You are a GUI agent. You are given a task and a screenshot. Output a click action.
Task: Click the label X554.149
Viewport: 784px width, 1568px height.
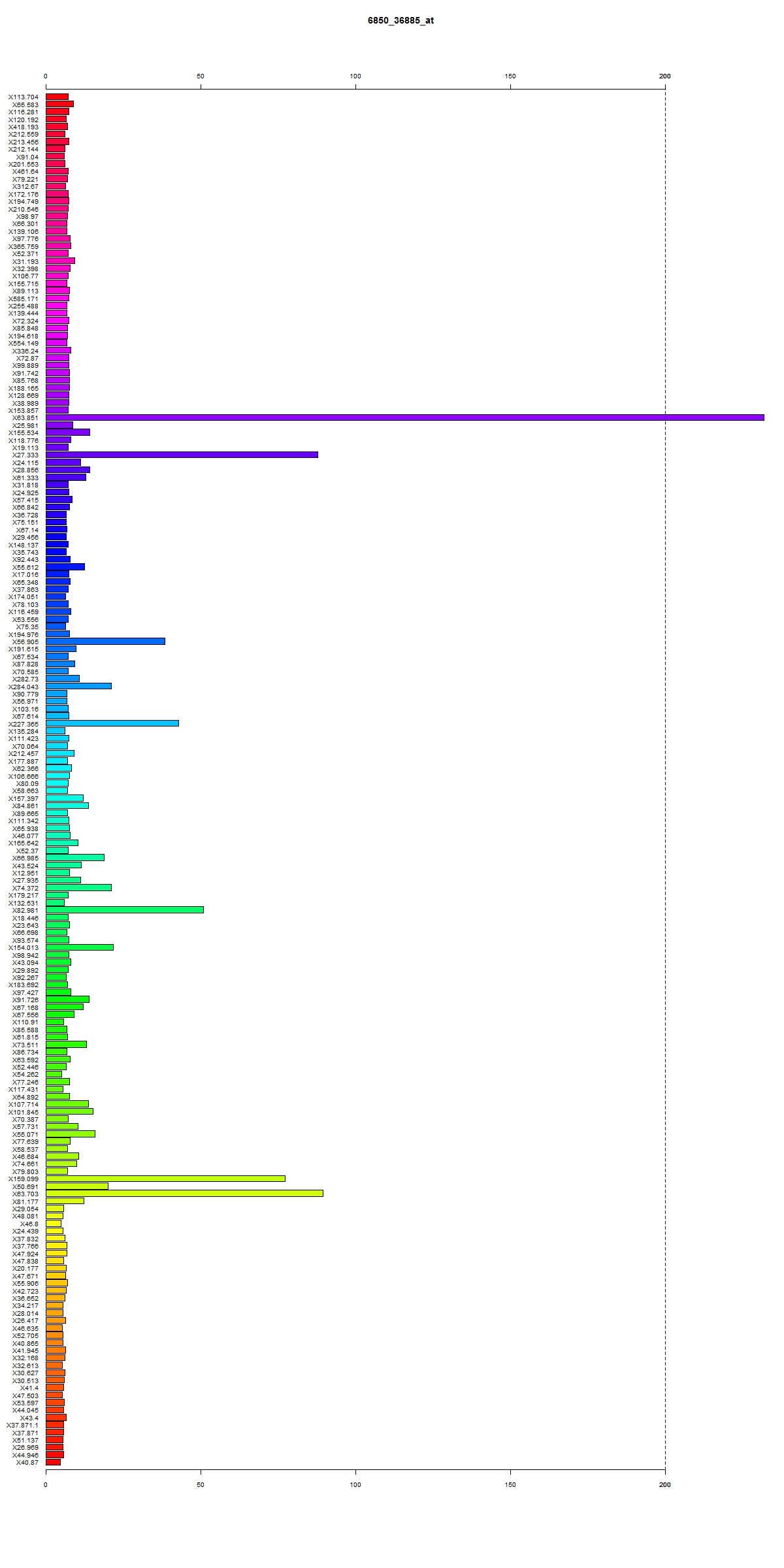[24, 343]
